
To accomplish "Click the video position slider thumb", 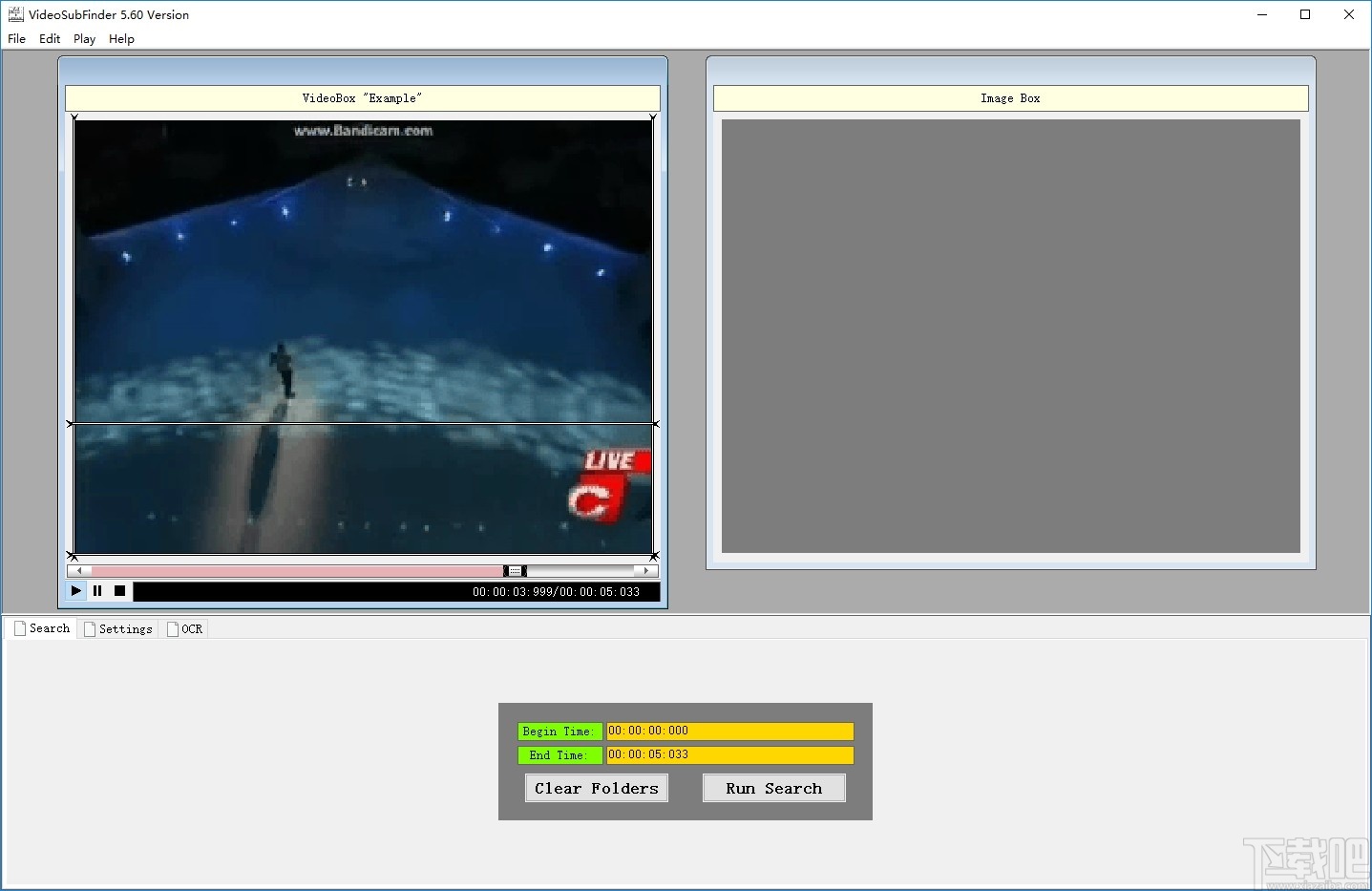I will click(514, 570).
